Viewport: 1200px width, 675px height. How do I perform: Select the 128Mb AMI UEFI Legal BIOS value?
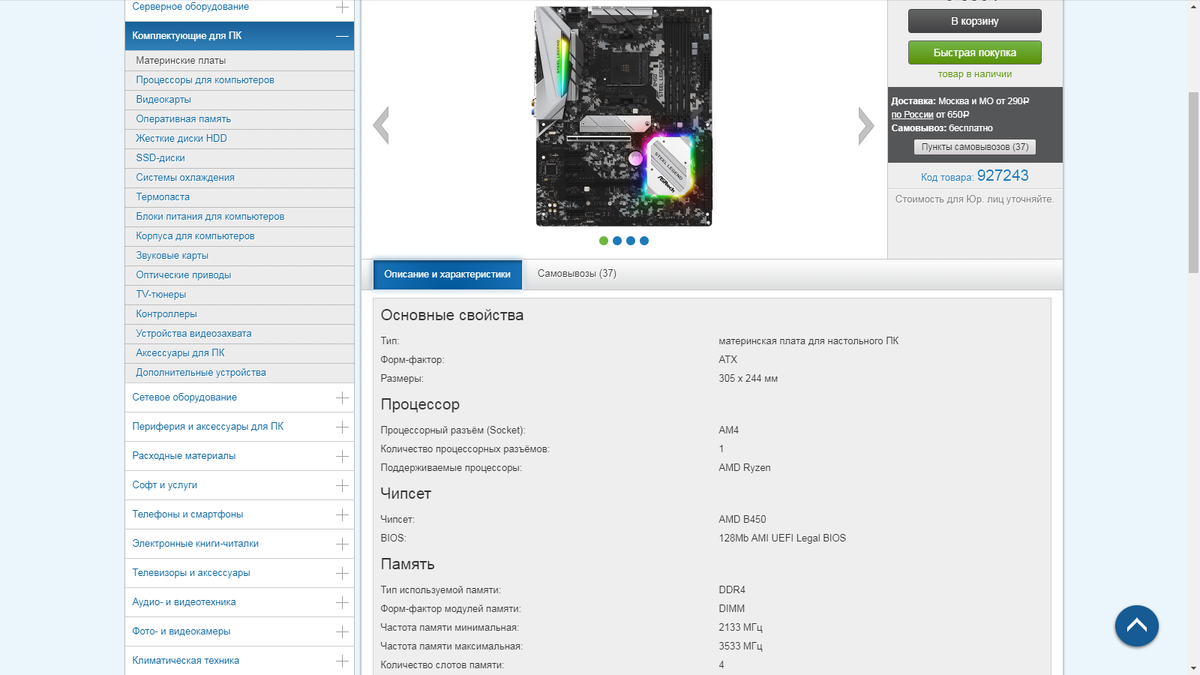coord(782,539)
